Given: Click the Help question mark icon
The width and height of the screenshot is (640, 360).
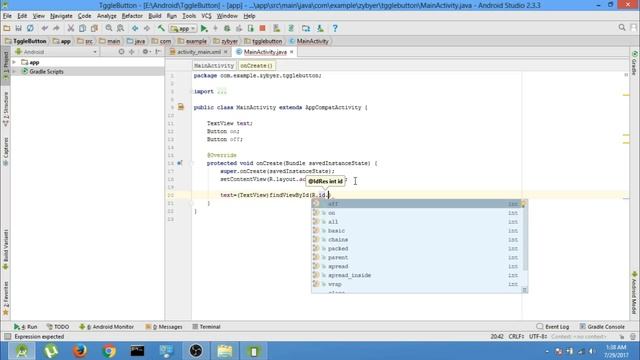Looking at the screenshot, I should click(x=335, y=28).
